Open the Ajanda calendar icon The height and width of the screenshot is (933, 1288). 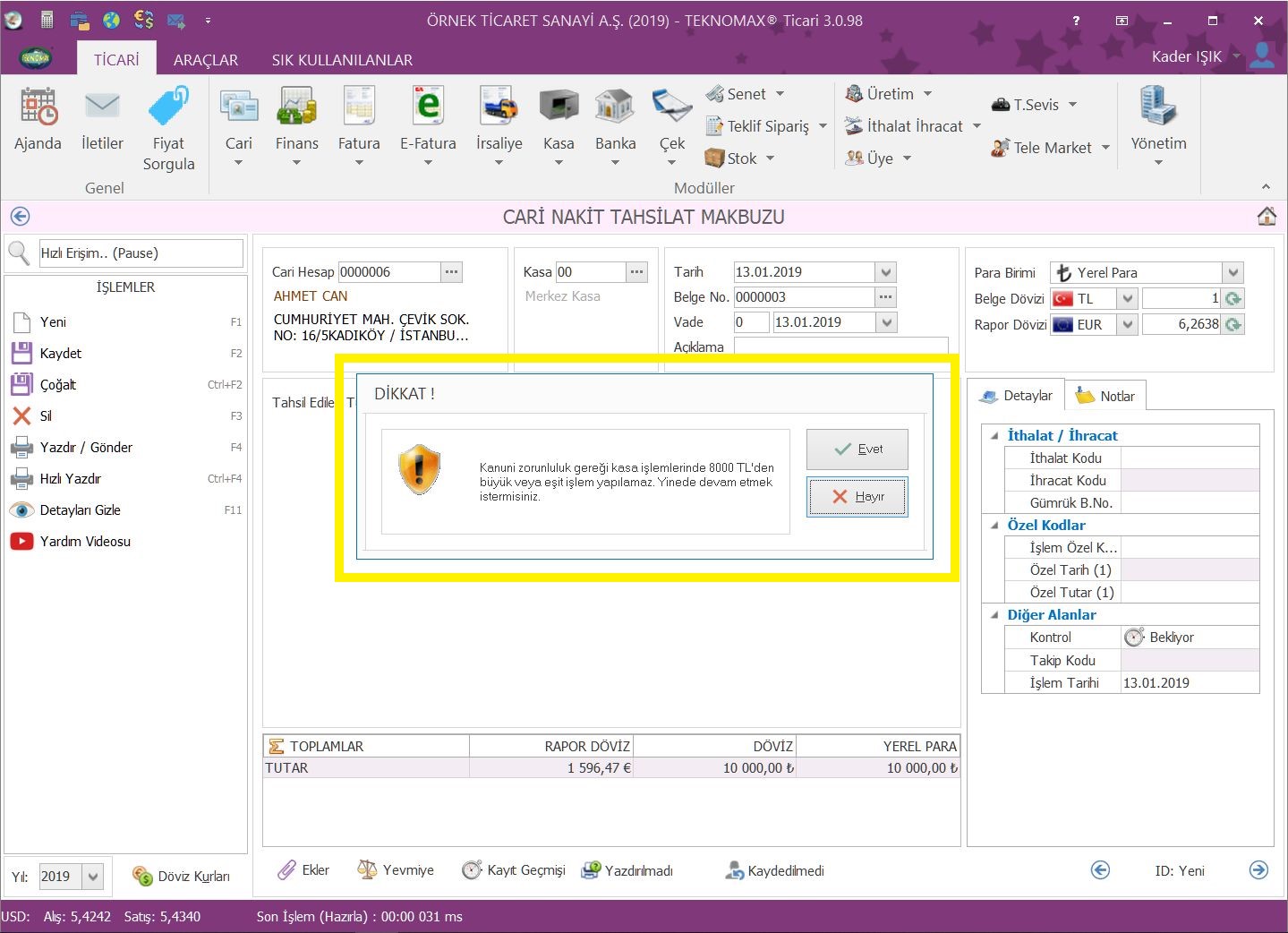pos(38,107)
